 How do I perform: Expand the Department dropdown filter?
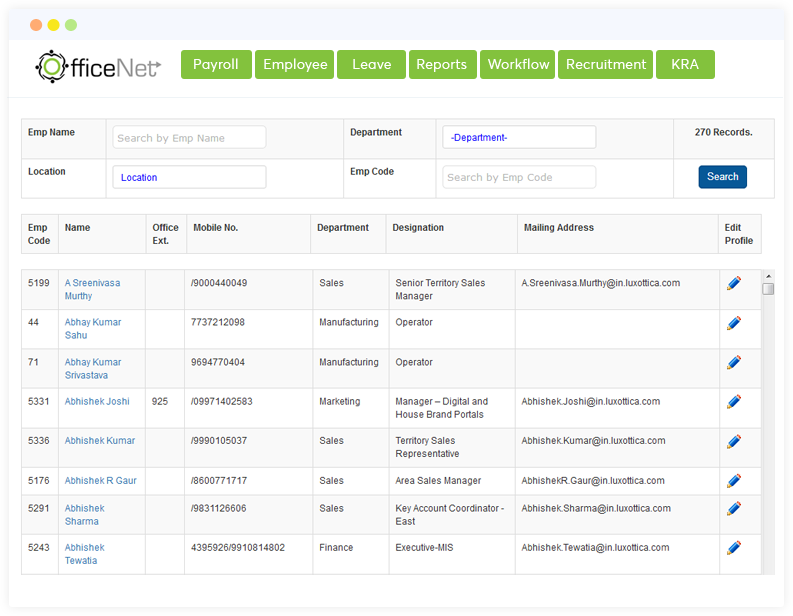(519, 137)
